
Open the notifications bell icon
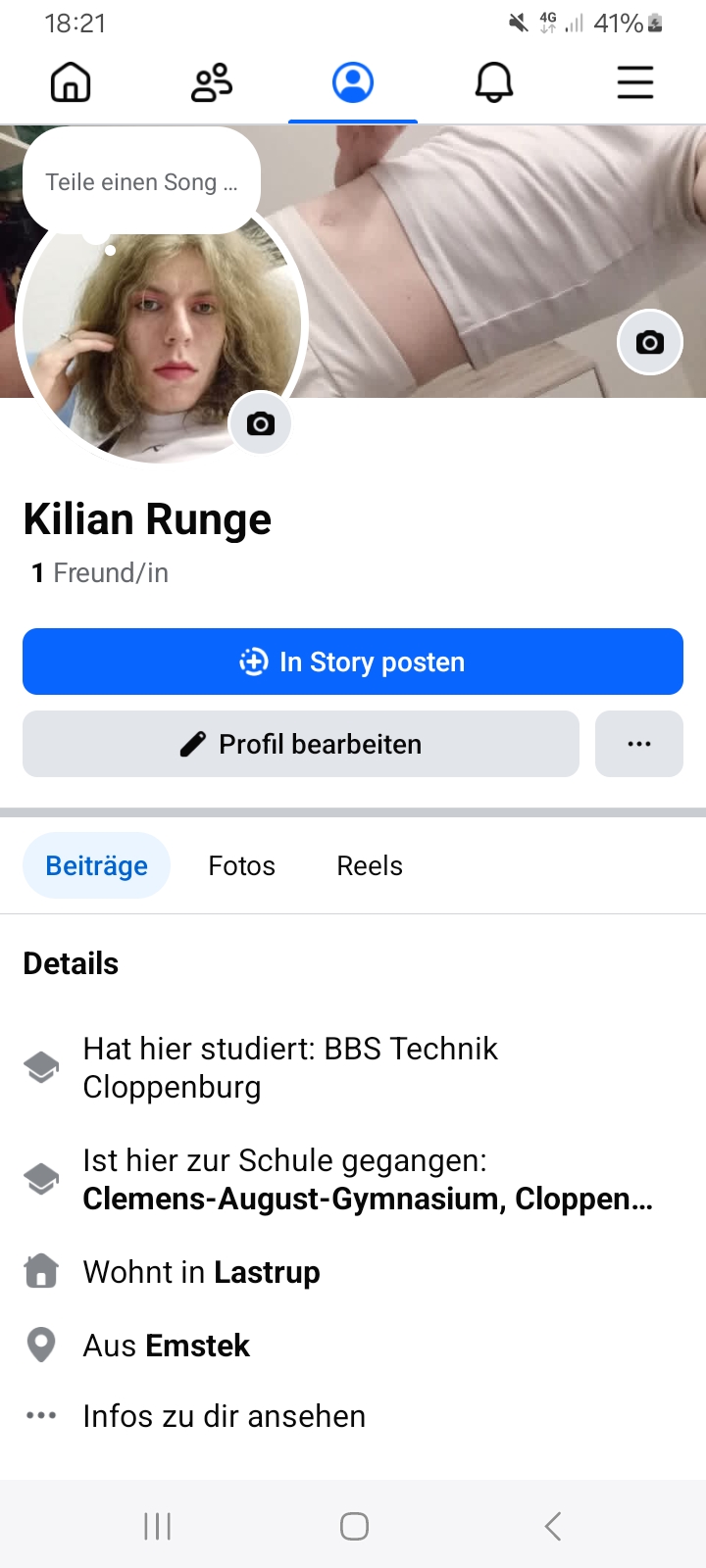pyautogui.click(x=494, y=83)
